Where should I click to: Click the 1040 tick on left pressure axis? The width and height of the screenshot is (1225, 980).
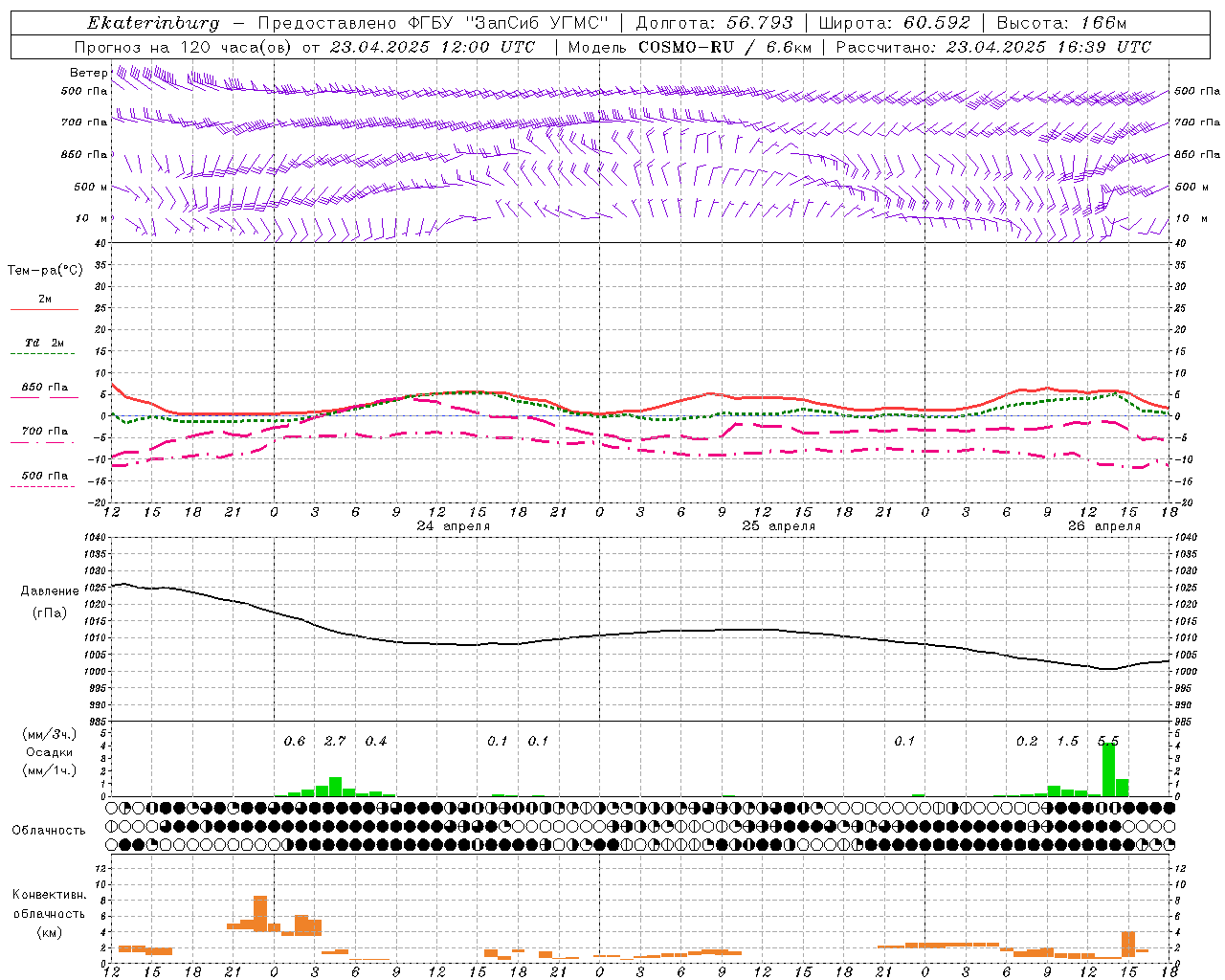[93, 538]
